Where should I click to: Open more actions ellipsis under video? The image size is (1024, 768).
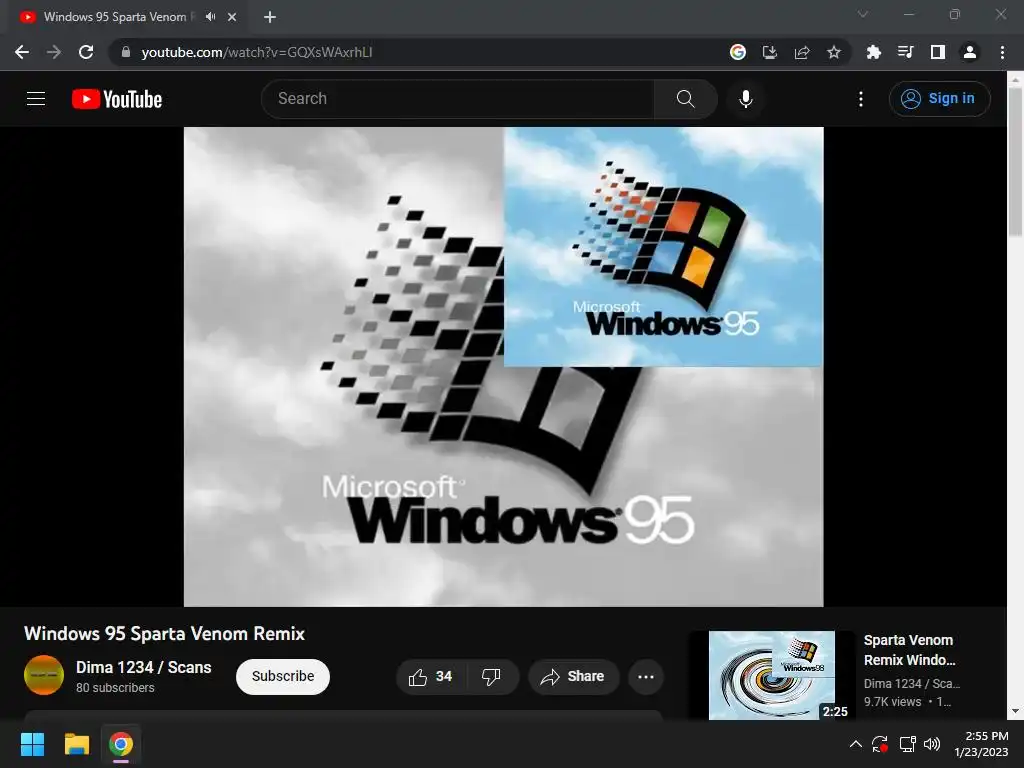coord(646,677)
